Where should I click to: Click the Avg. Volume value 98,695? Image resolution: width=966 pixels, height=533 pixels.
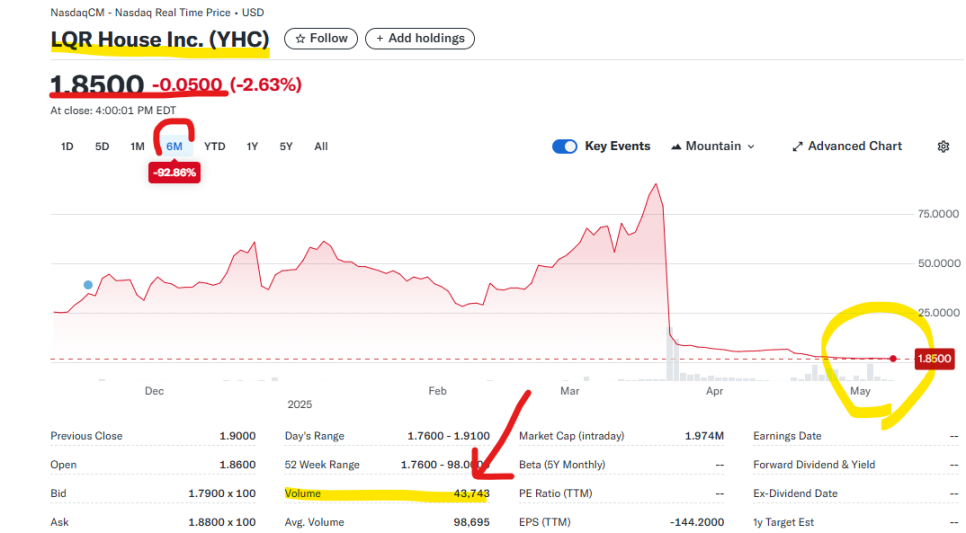(x=471, y=522)
